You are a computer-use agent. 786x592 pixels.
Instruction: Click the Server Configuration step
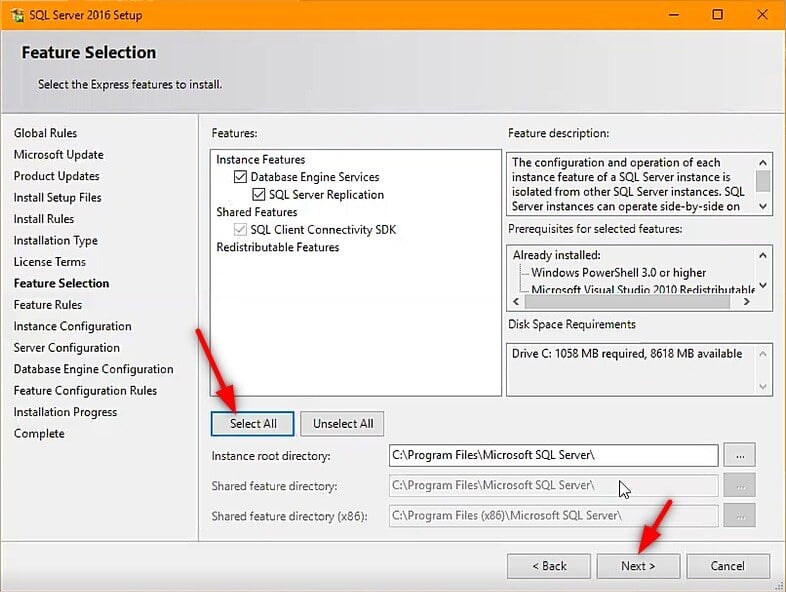coord(67,348)
